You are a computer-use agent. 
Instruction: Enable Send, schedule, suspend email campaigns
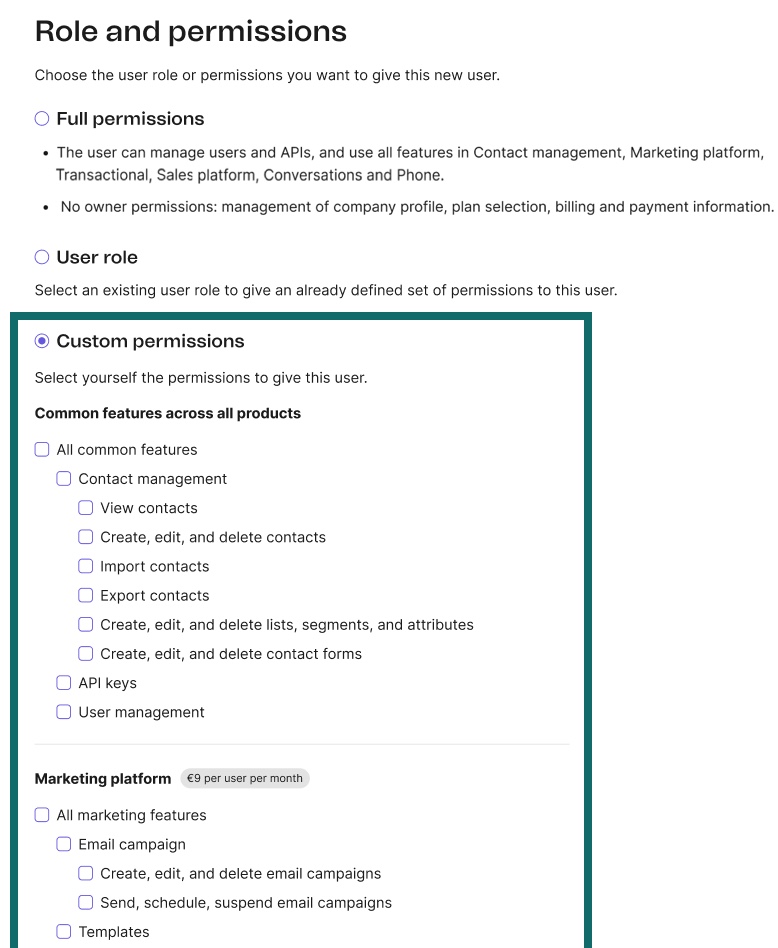[85, 902]
